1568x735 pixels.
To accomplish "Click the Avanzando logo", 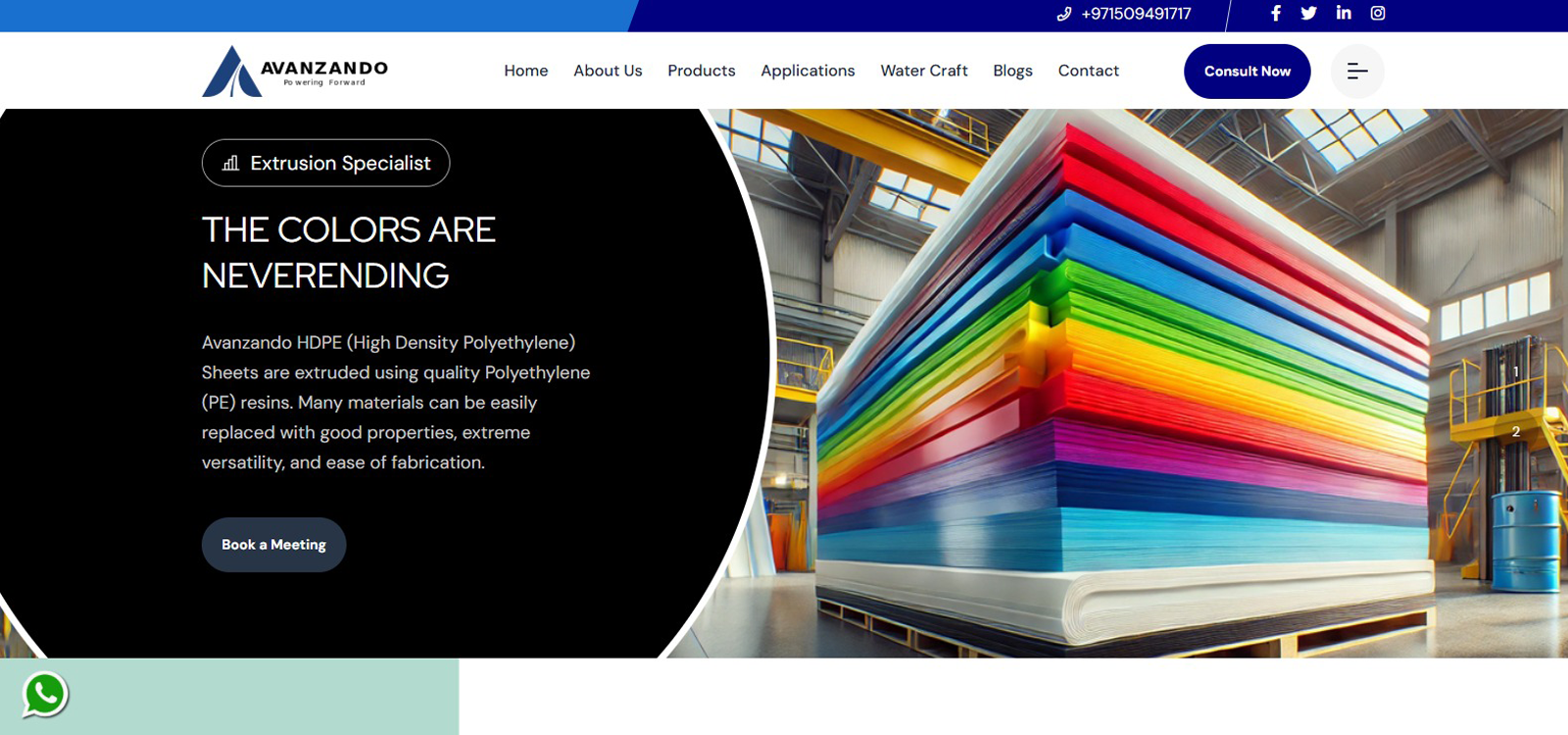I will click(x=295, y=72).
